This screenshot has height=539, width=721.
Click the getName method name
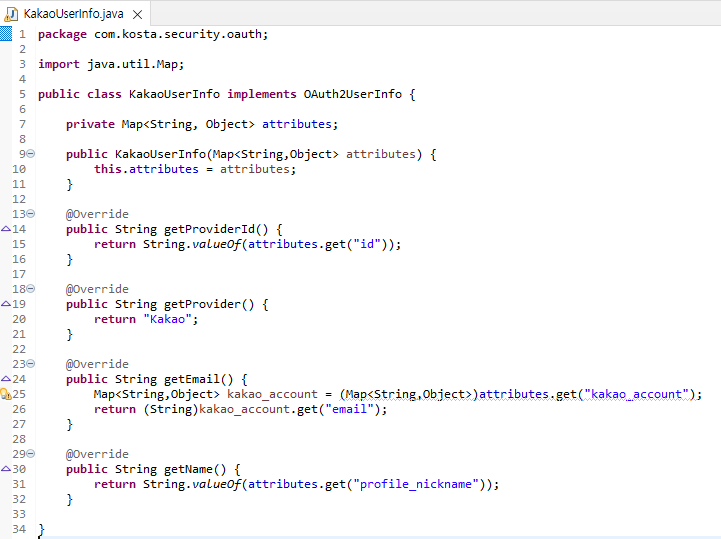point(189,469)
